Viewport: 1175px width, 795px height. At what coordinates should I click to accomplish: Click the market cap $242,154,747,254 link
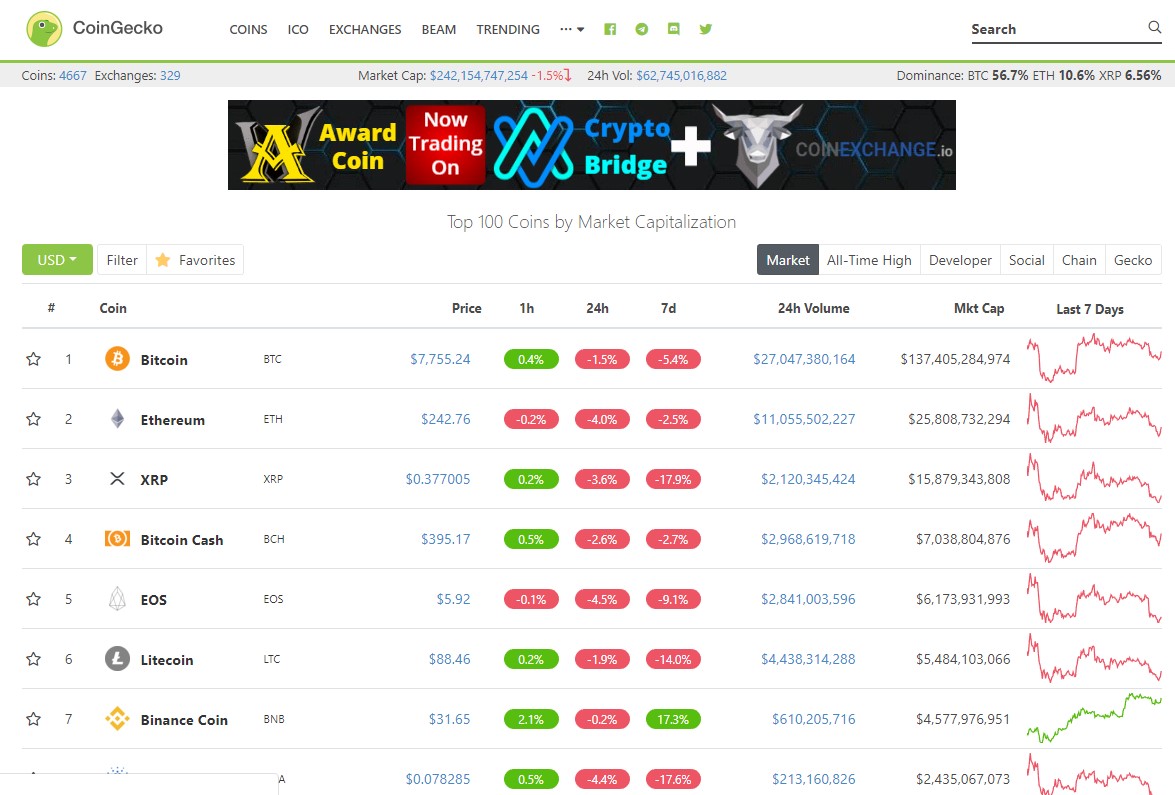point(479,76)
